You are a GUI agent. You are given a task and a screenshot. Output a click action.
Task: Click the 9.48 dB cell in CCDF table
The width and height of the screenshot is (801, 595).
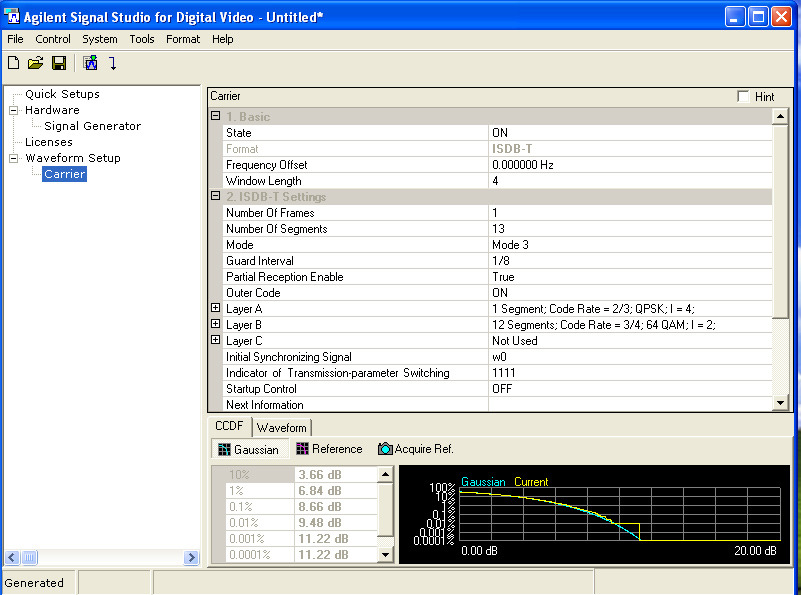click(336, 522)
